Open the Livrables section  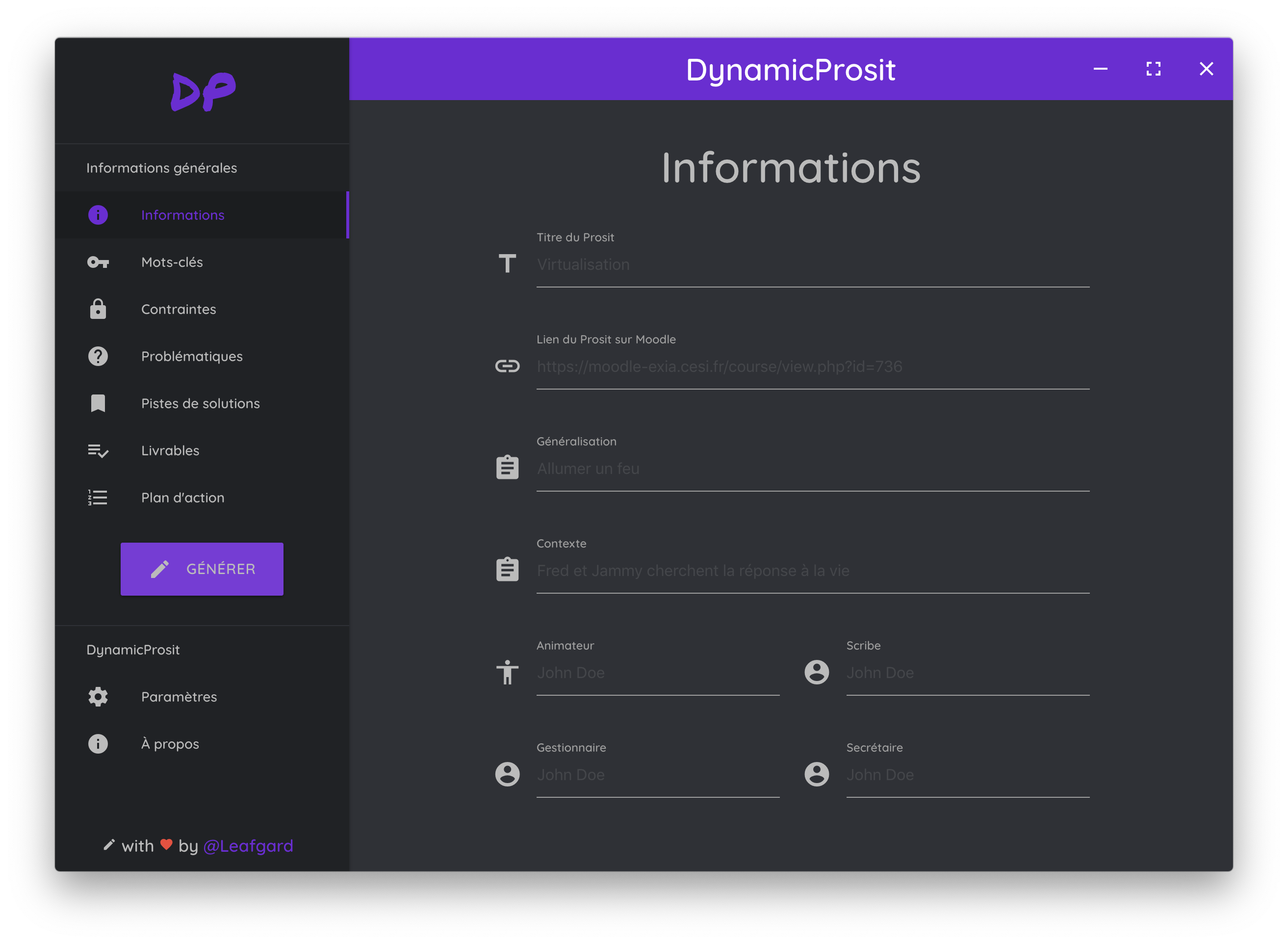click(170, 451)
